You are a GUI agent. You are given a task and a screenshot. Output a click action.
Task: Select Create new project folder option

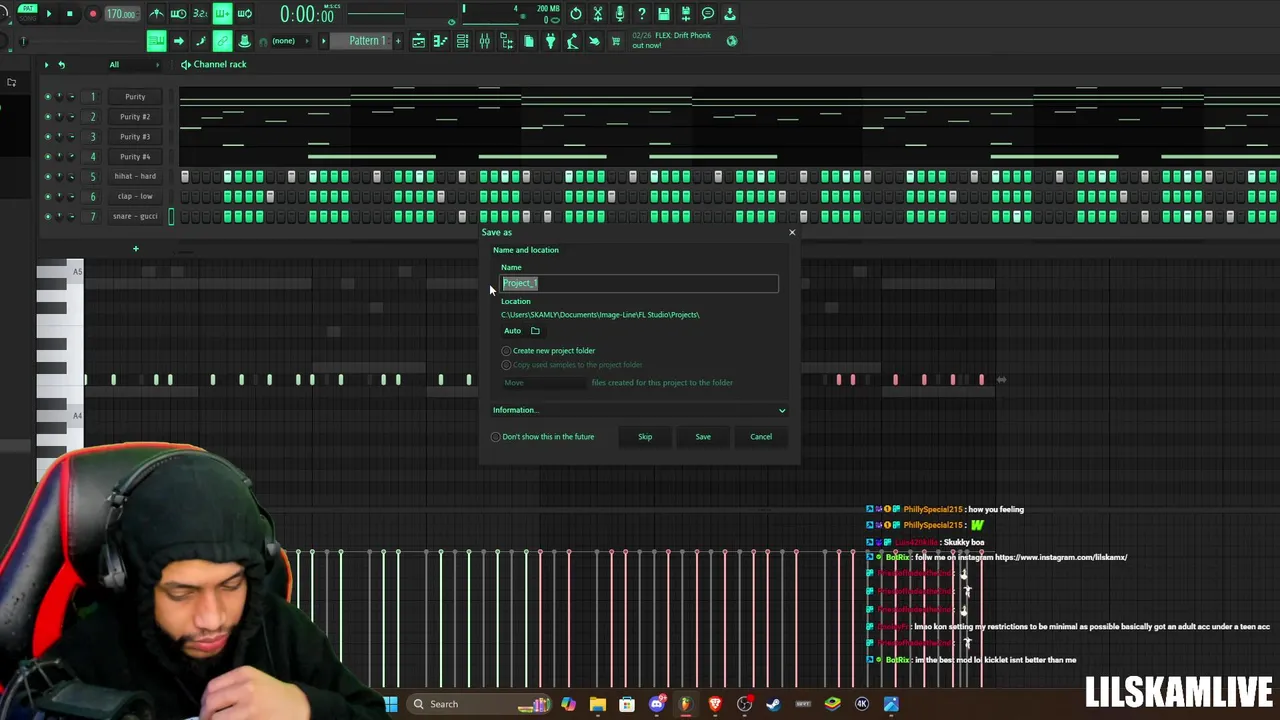click(x=550, y=351)
